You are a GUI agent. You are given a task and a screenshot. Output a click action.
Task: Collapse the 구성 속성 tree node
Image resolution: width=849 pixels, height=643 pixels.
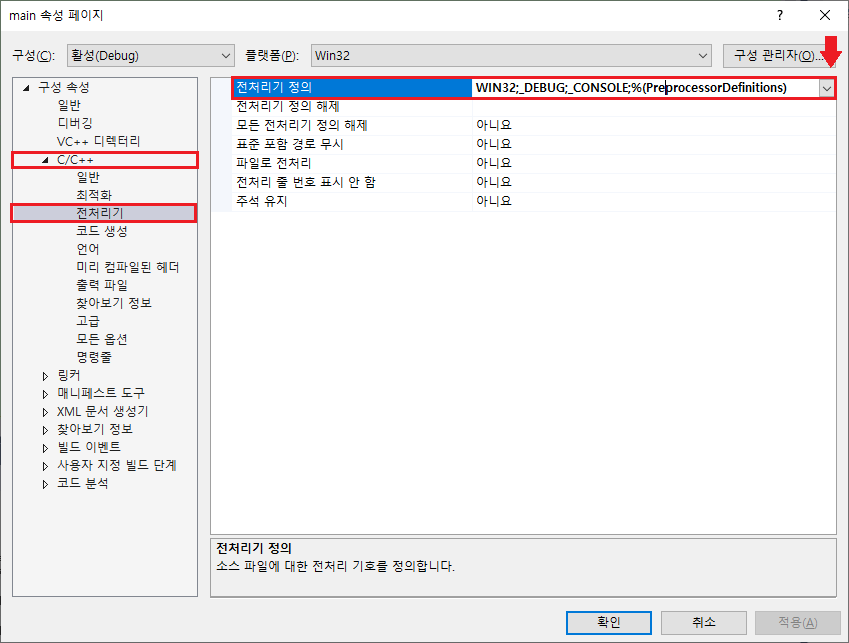[x=26, y=88]
